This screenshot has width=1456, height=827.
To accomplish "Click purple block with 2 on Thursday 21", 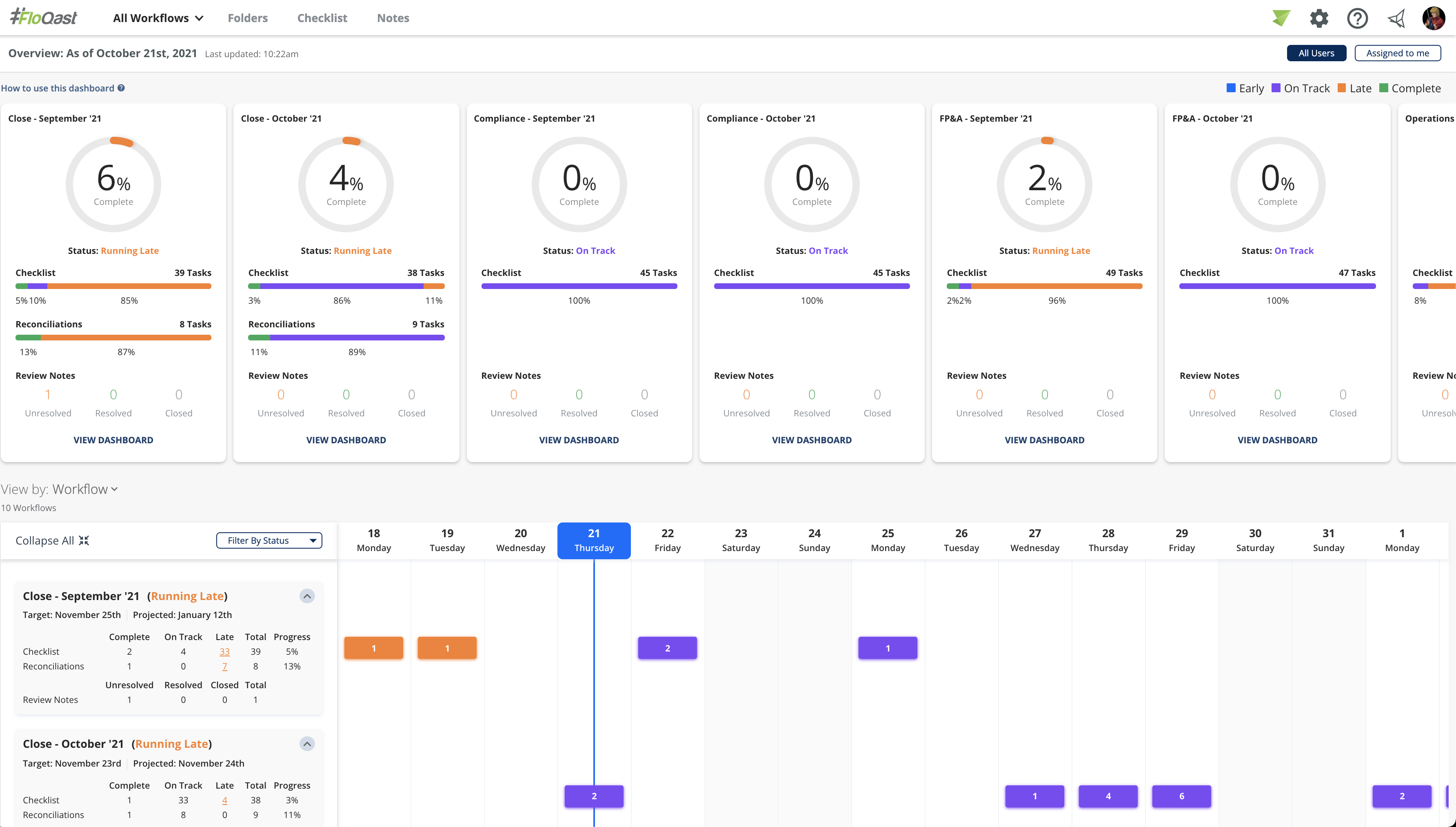I will click(x=594, y=796).
